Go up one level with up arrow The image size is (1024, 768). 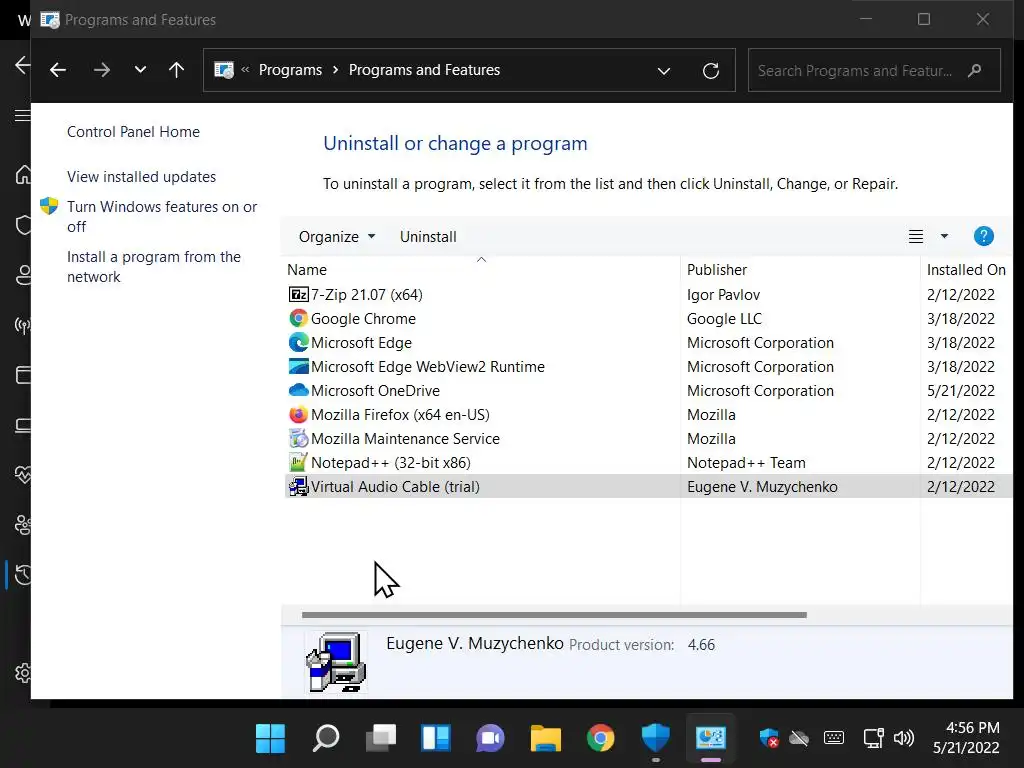click(x=176, y=70)
